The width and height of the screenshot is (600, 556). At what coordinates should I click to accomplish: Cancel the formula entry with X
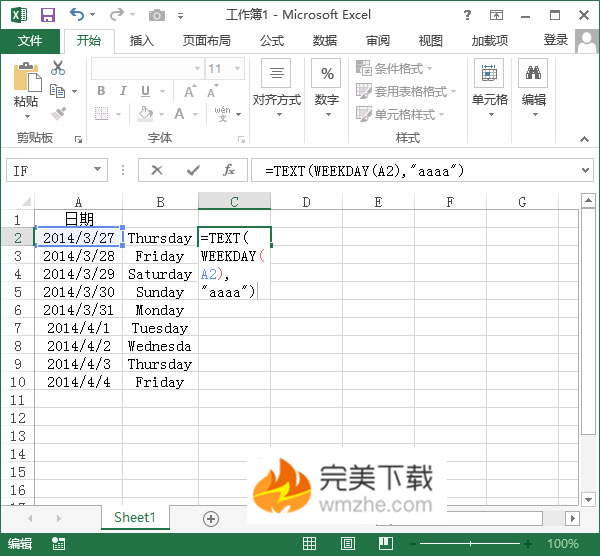(x=157, y=170)
